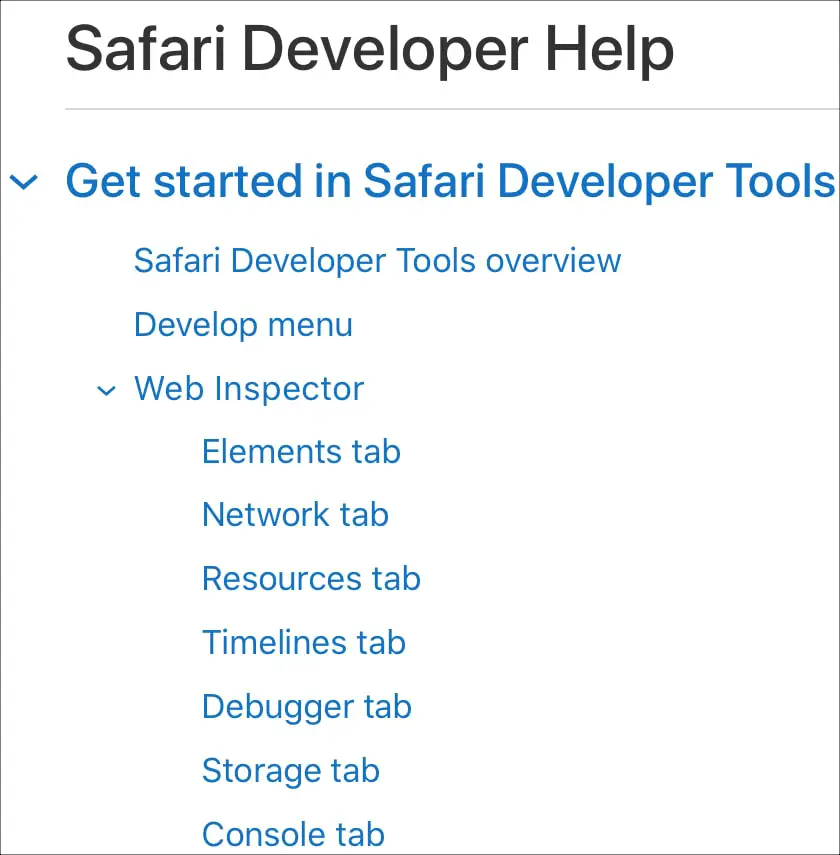Go to the Develop menu topic
This screenshot has height=855, width=840.
click(x=243, y=325)
